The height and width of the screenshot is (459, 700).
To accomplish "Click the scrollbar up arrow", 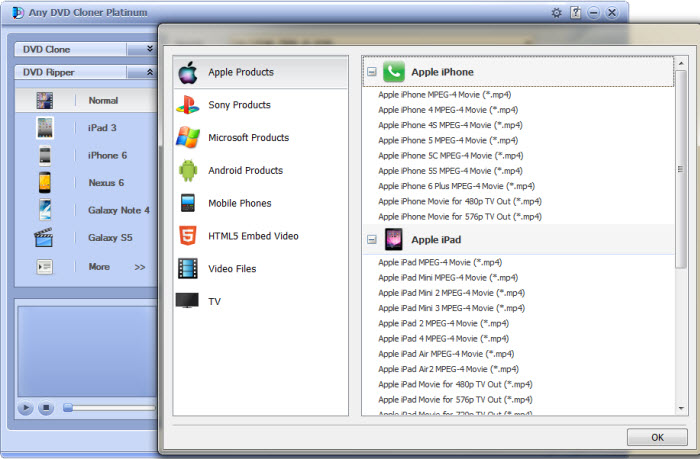I will pos(681,63).
